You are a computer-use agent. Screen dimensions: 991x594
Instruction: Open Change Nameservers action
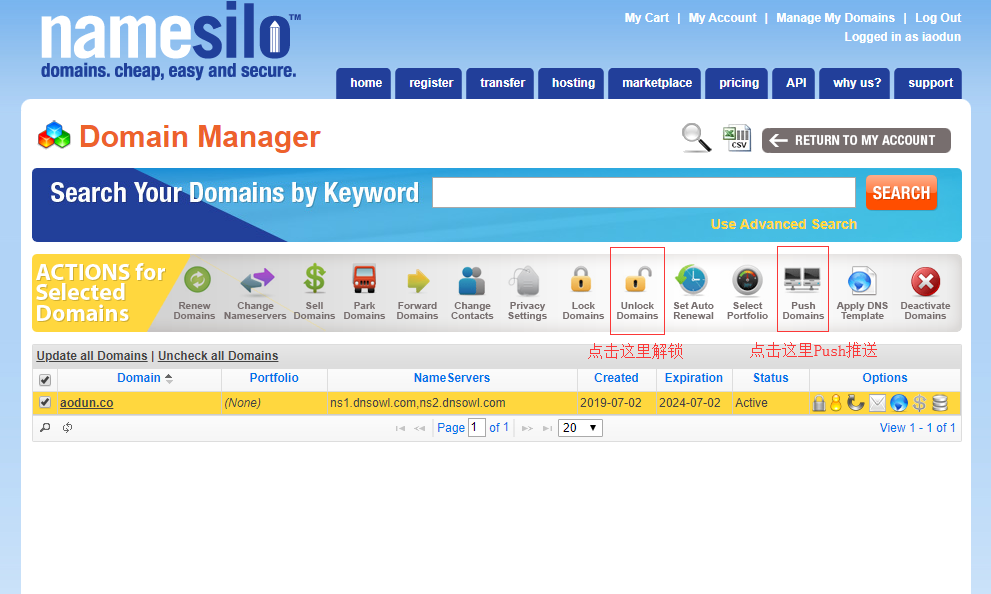pyautogui.click(x=255, y=281)
